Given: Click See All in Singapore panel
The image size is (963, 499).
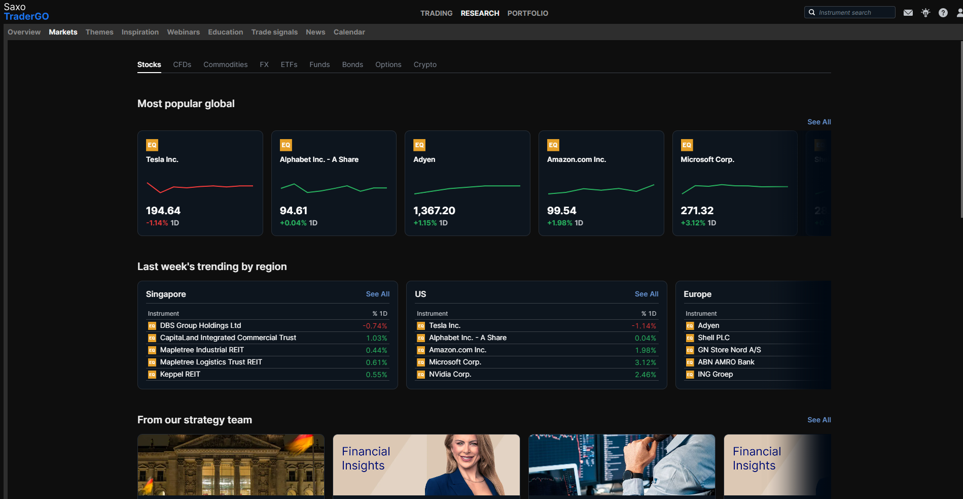Looking at the screenshot, I should [378, 294].
